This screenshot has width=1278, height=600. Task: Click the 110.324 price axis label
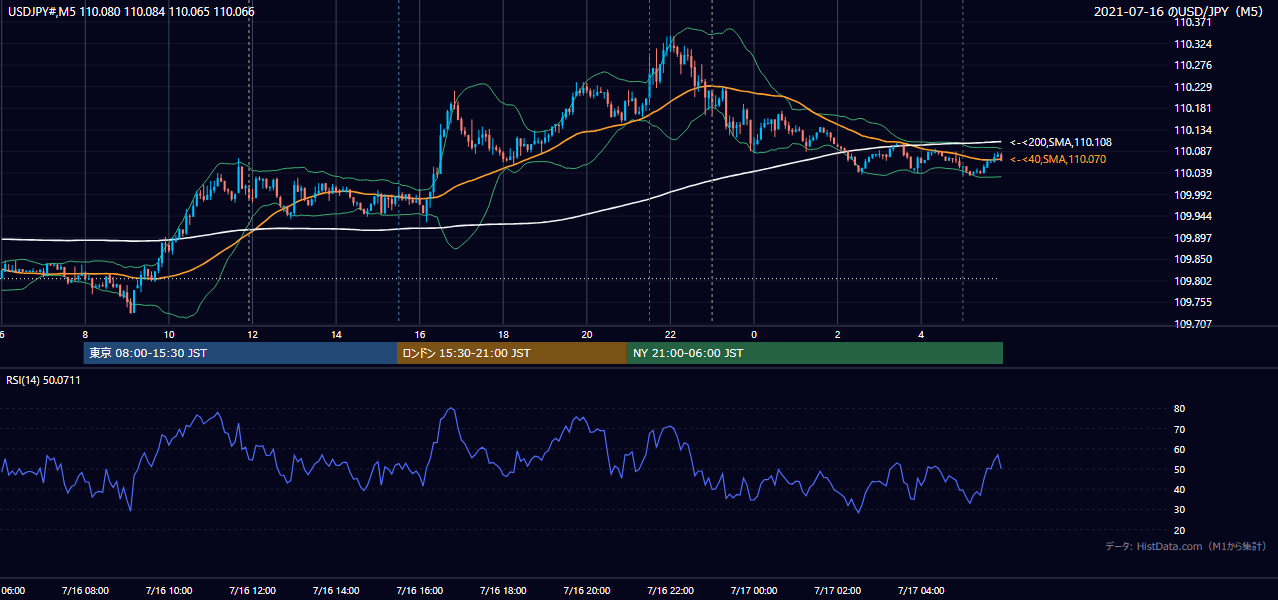click(1193, 45)
